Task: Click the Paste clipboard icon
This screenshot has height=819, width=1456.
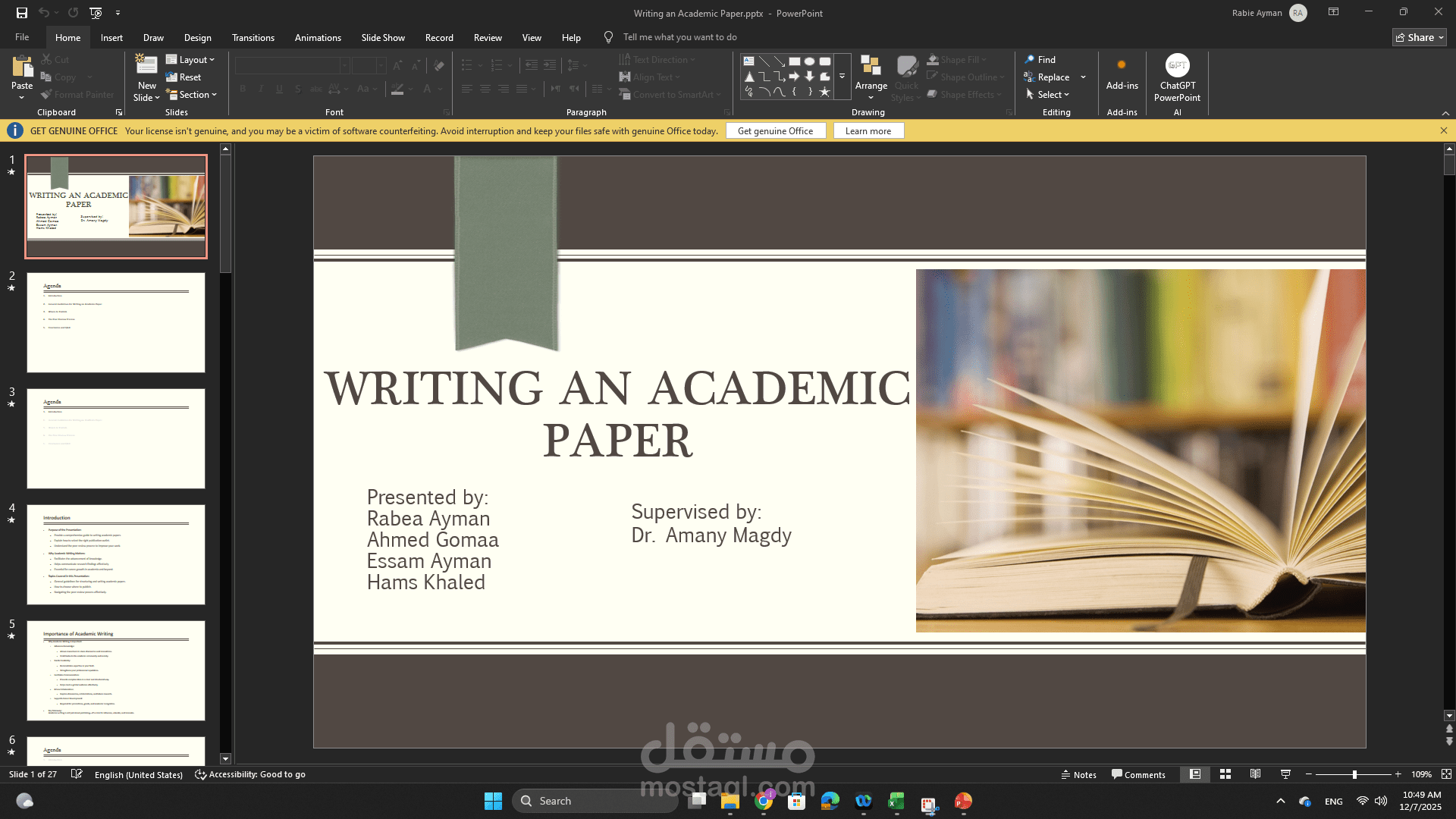Action: (x=22, y=67)
